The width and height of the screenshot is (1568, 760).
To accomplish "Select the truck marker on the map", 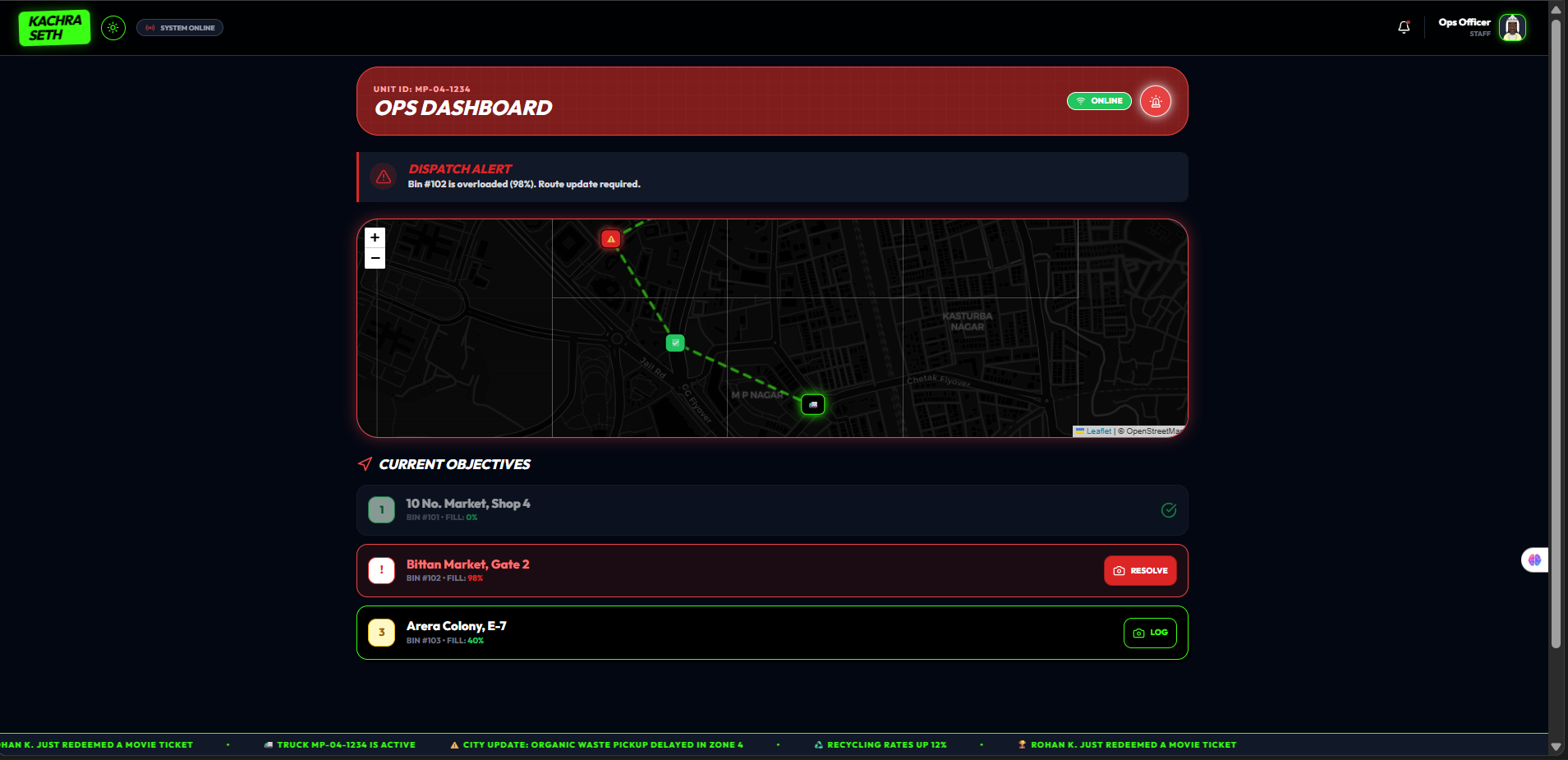I will coord(812,404).
